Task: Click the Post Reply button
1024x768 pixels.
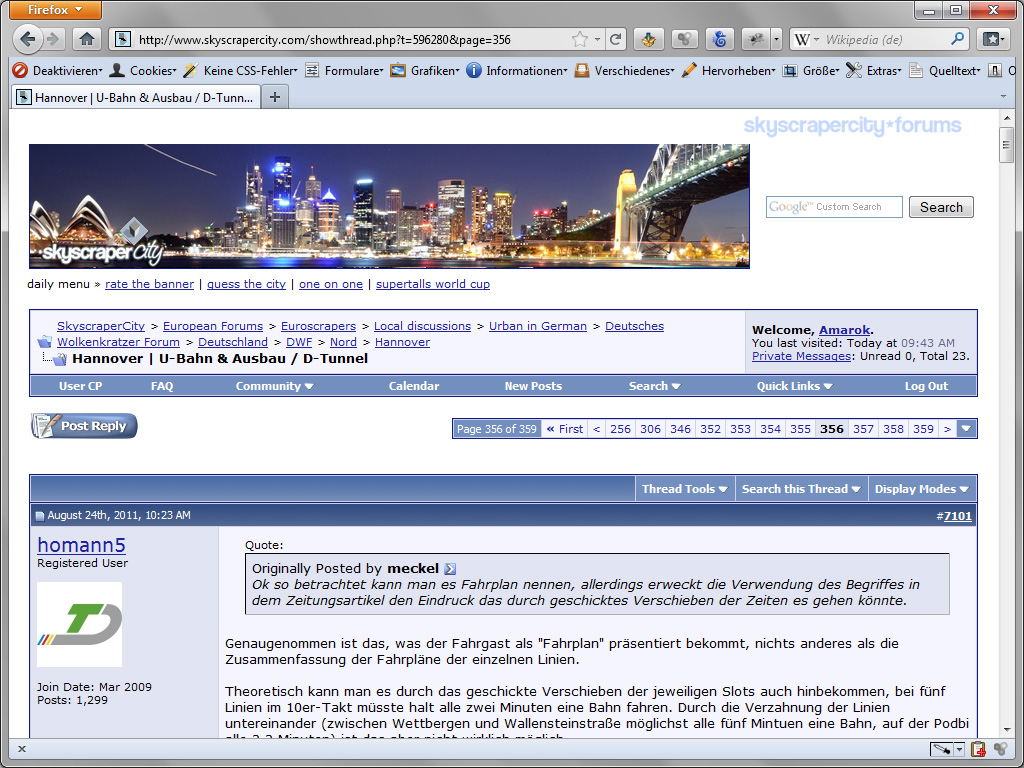Action: coord(84,426)
